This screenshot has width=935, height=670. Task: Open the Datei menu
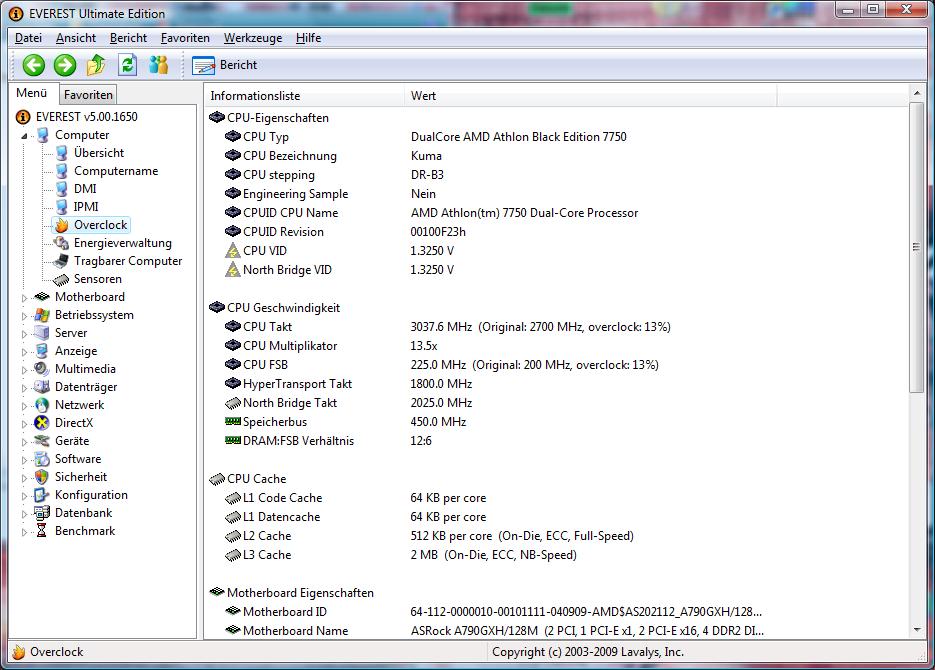click(28, 38)
